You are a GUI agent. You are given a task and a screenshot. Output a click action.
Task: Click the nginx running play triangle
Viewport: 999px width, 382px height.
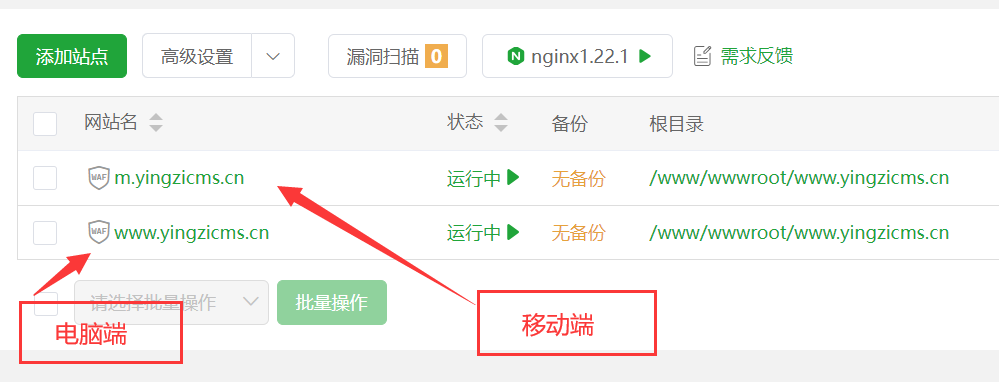(645, 56)
